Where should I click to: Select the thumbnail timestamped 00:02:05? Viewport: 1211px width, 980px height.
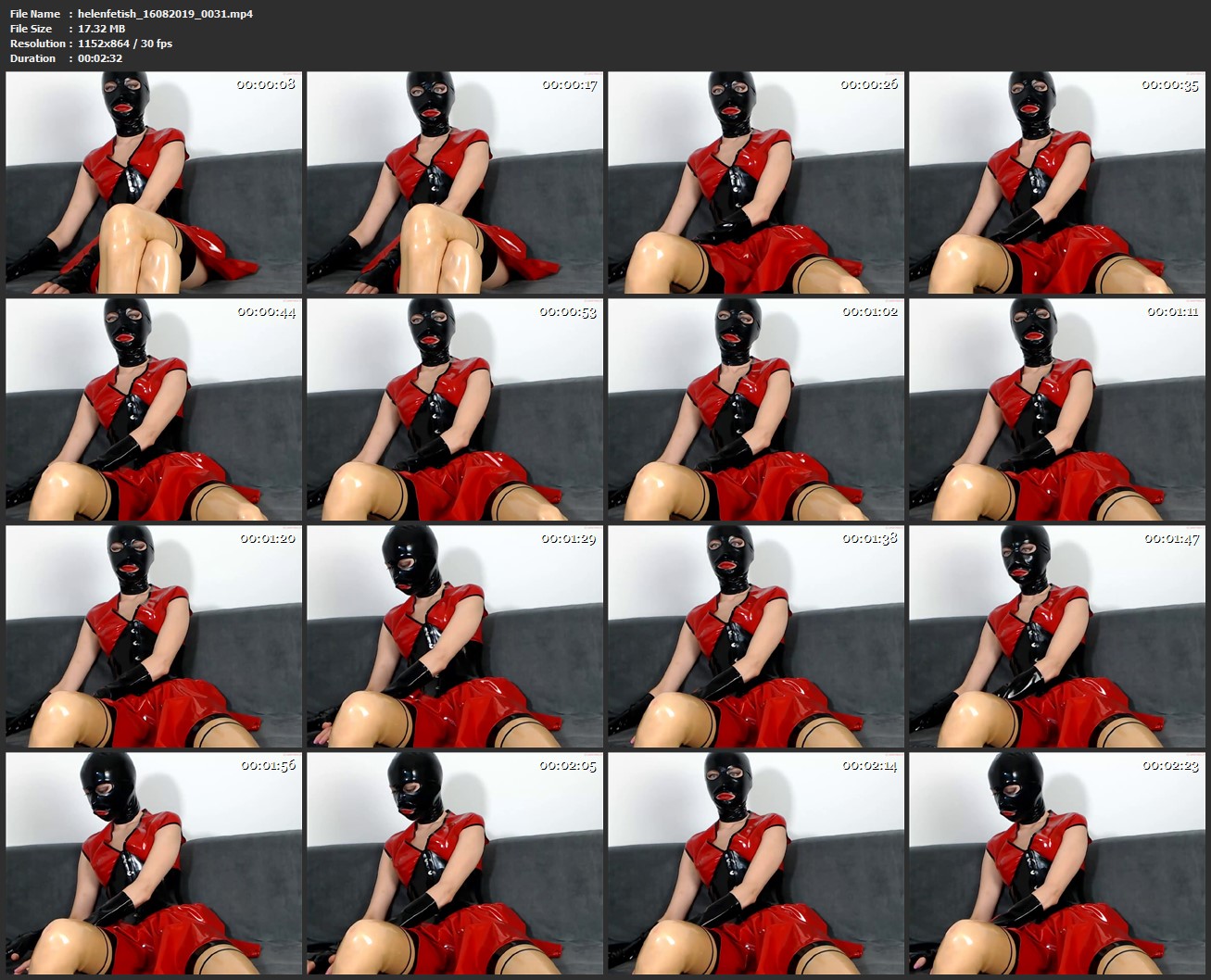(x=455, y=863)
